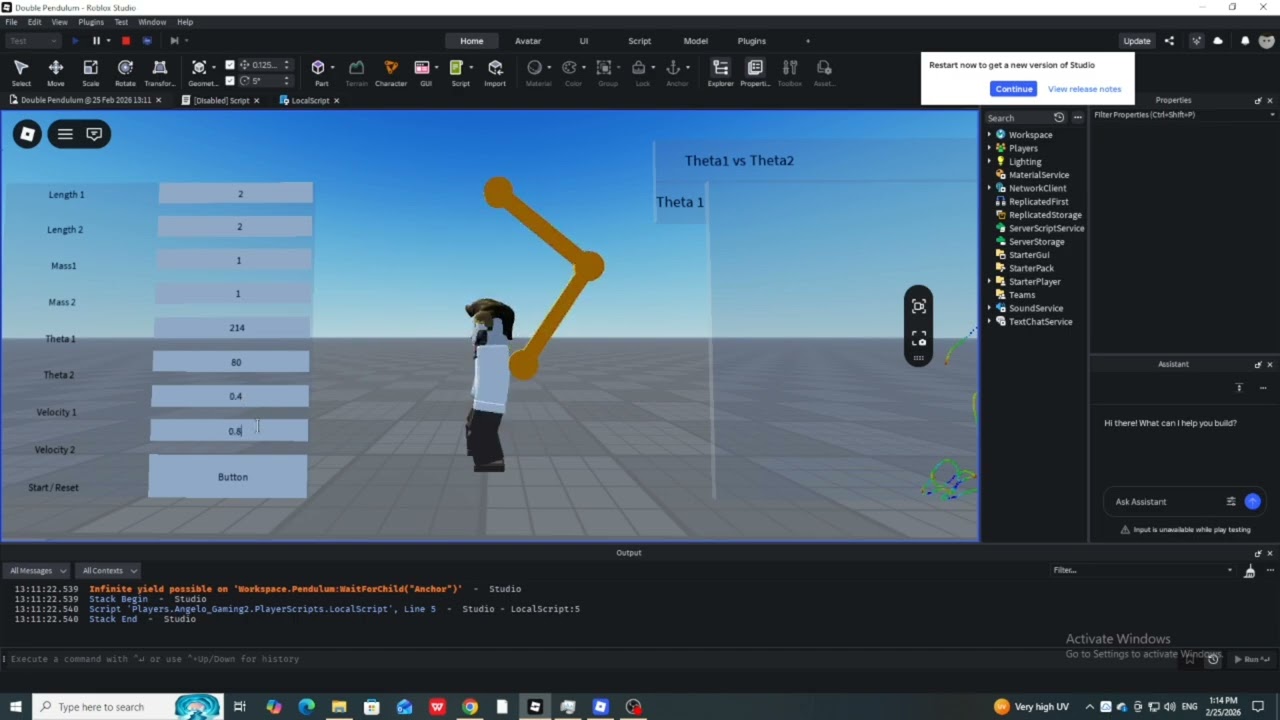This screenshot has height=720, width=1280.
Task: Activate the Move tool
Action: click(x=56, y=71)
